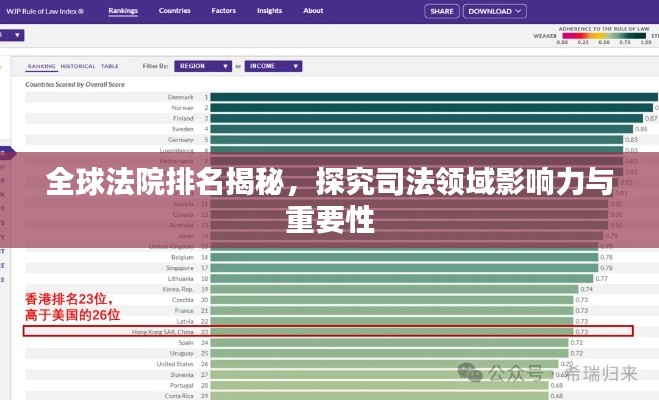Click the Belgium country label

pos(182,257)
